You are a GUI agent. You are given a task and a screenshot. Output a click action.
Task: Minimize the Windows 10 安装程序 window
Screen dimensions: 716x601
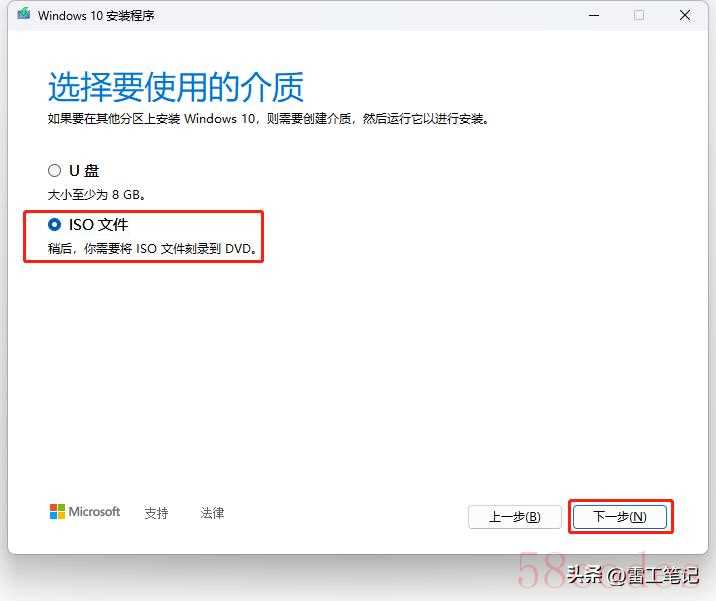coord(594,16)
